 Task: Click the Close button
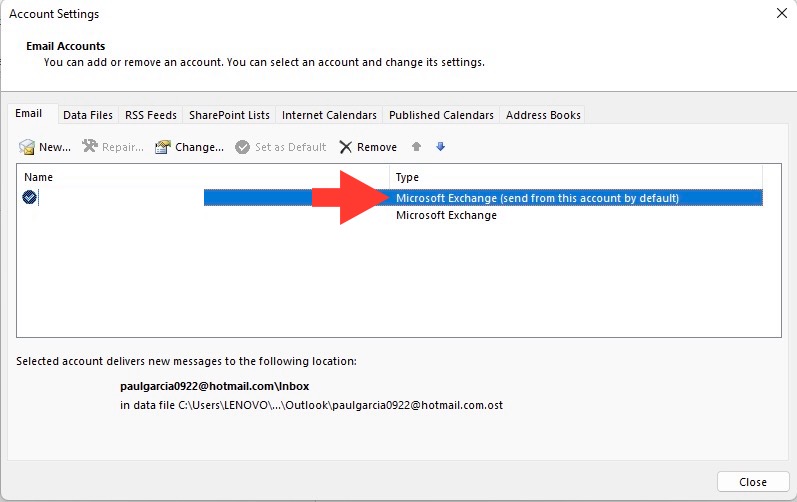(753, 482)
